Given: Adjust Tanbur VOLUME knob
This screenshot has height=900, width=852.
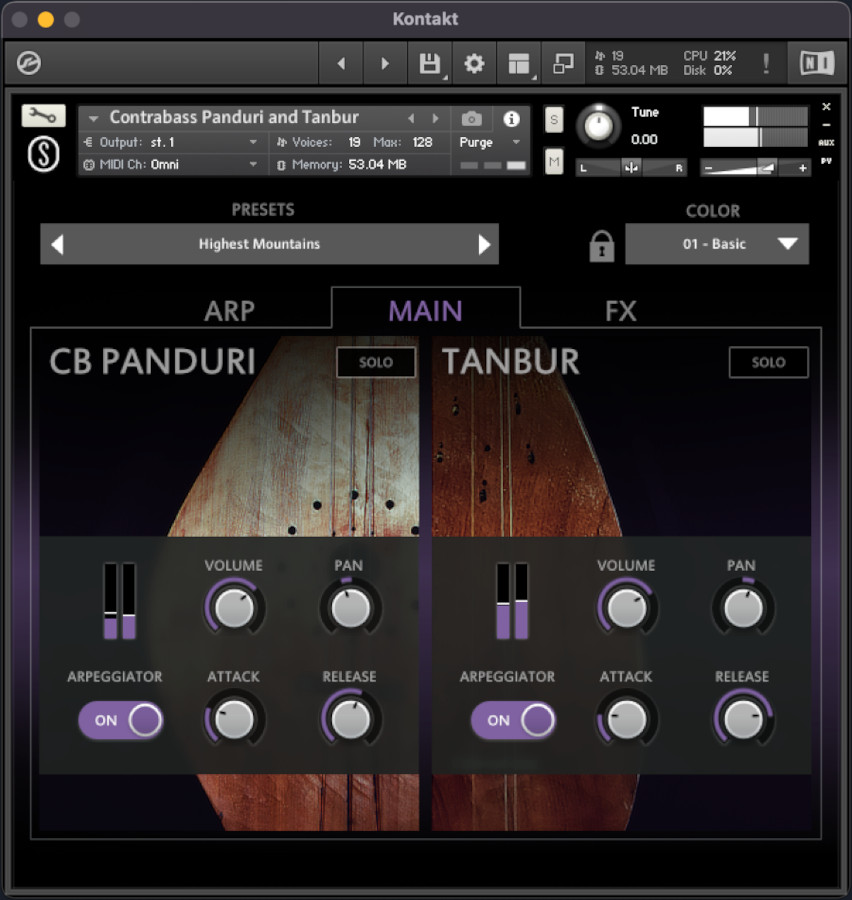Looking at the screenshot, I should (x=626, y=608).
